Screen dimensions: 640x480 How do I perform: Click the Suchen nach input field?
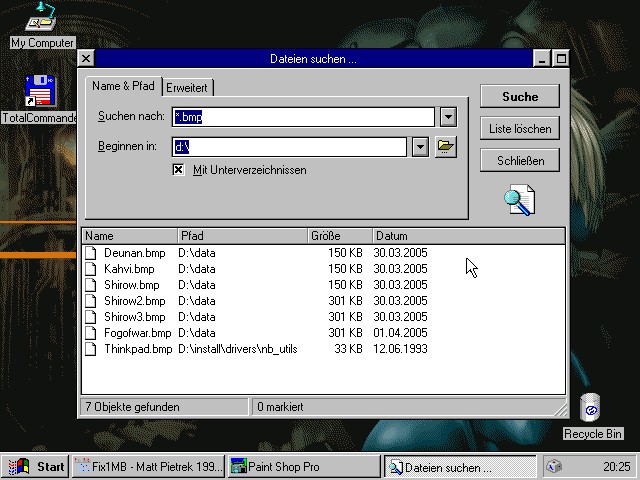(x=303, y=117)
